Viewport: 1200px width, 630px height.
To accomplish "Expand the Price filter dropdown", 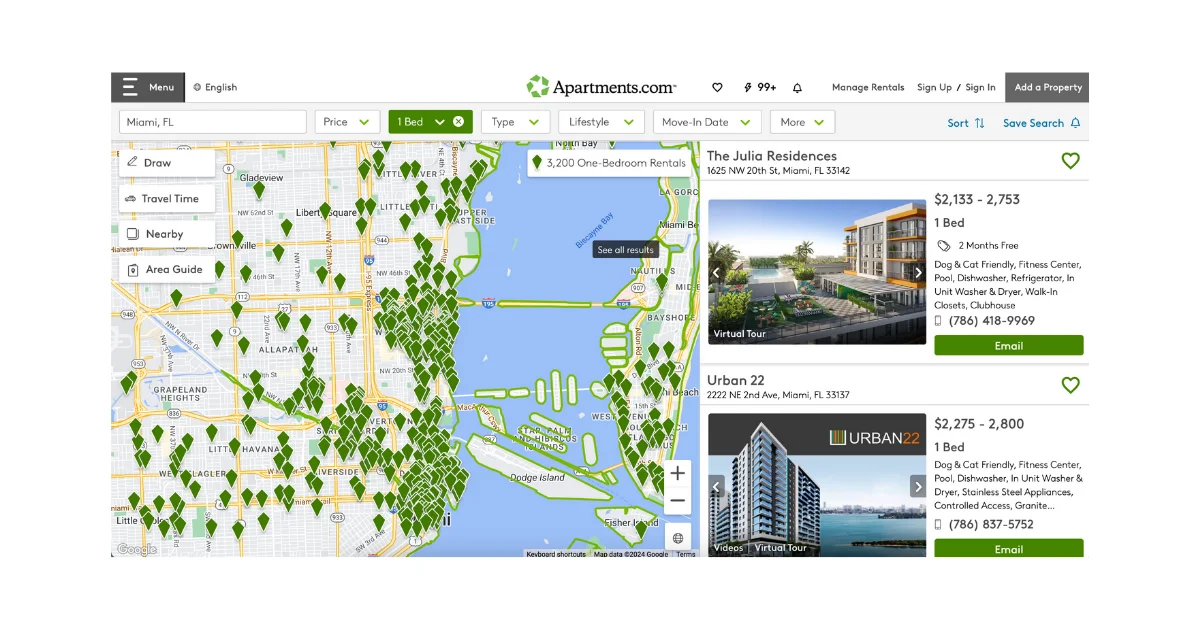I will tap(347, 122).
